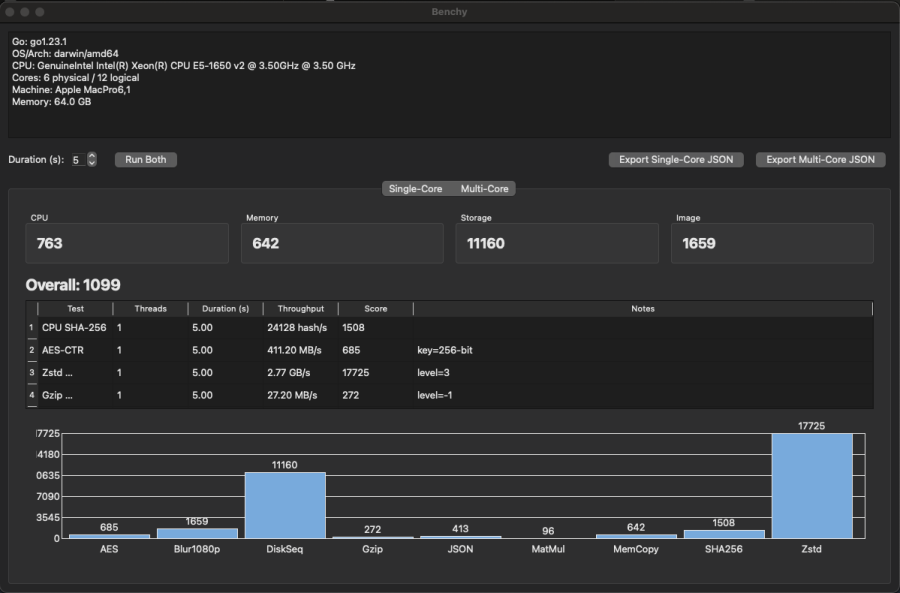Click the Threads column header
Image resolution: width=900 pixels, height=593 pixels.
tap(150, 309)
